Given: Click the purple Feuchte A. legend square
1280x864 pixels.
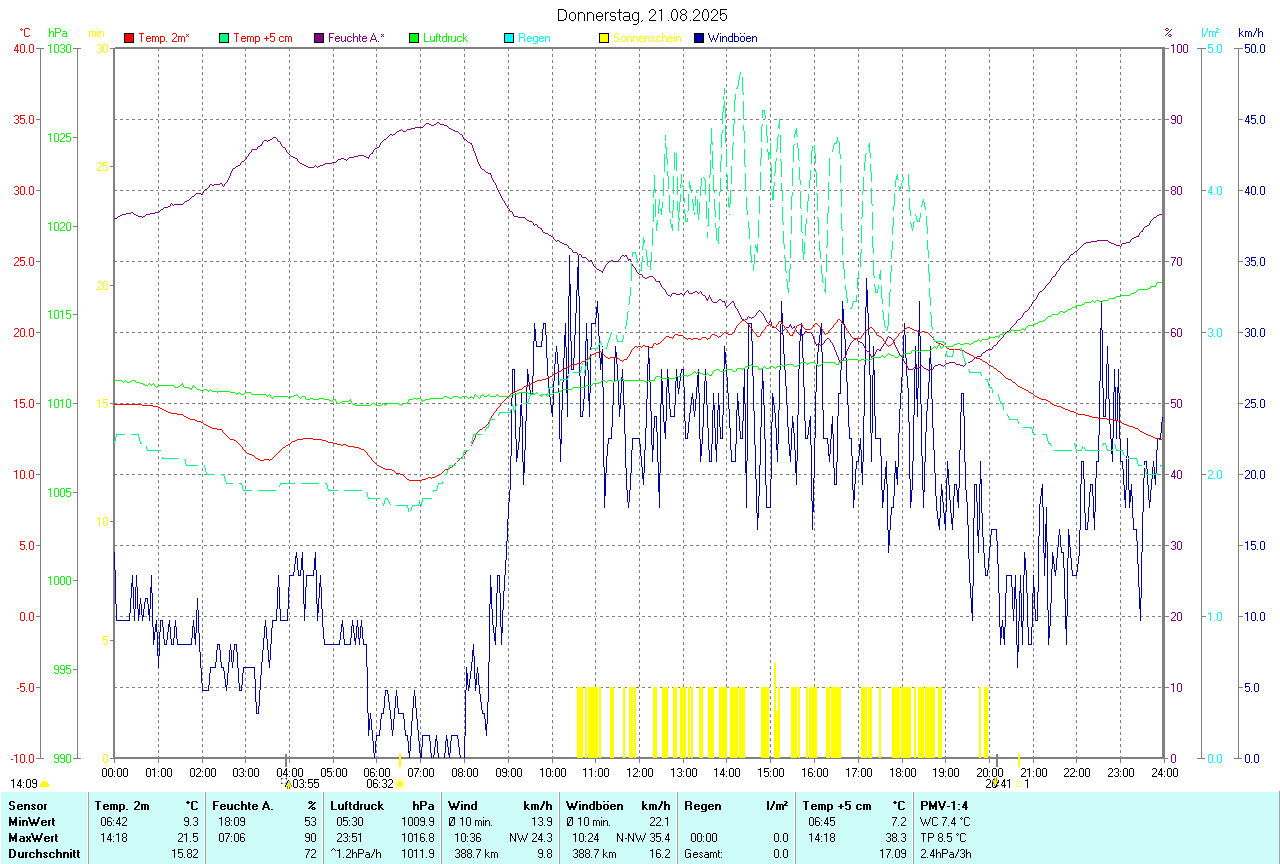Looking at the screenshot, I should (x=319, y=38).
